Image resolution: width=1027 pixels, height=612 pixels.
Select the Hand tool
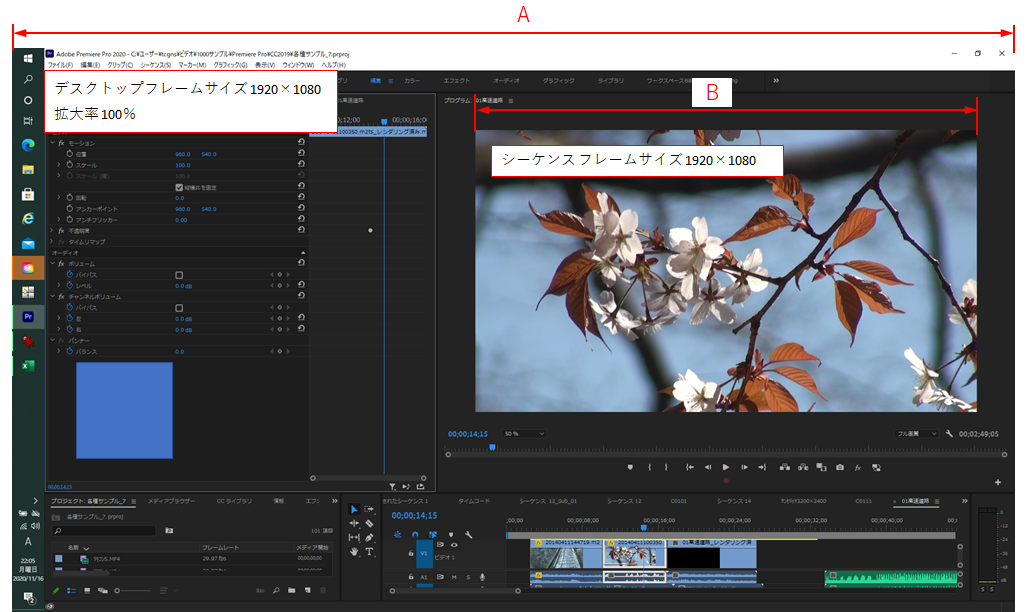click(x=353, y=552)
